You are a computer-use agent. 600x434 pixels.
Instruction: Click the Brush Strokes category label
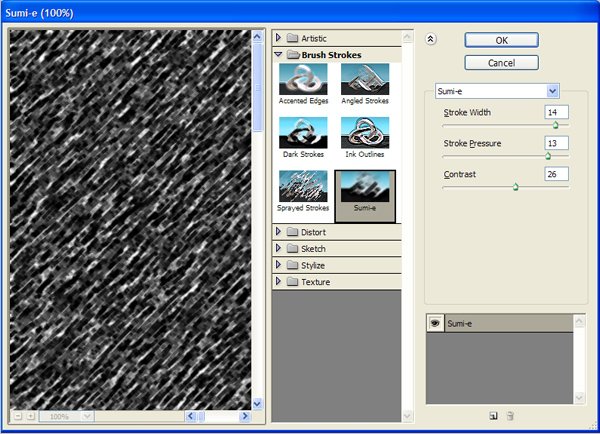point(331,55)
